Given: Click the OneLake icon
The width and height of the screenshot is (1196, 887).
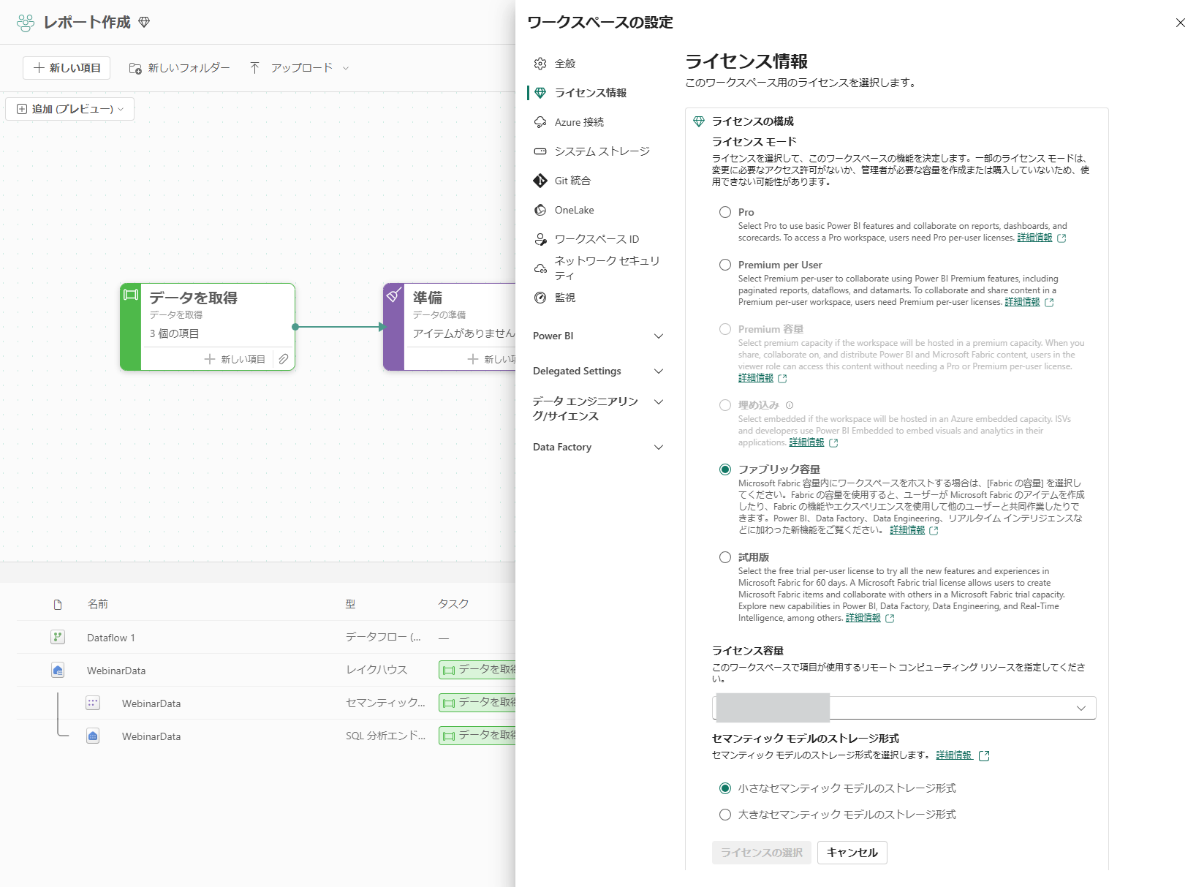Looking at the screenshot, I should point(540,210).
